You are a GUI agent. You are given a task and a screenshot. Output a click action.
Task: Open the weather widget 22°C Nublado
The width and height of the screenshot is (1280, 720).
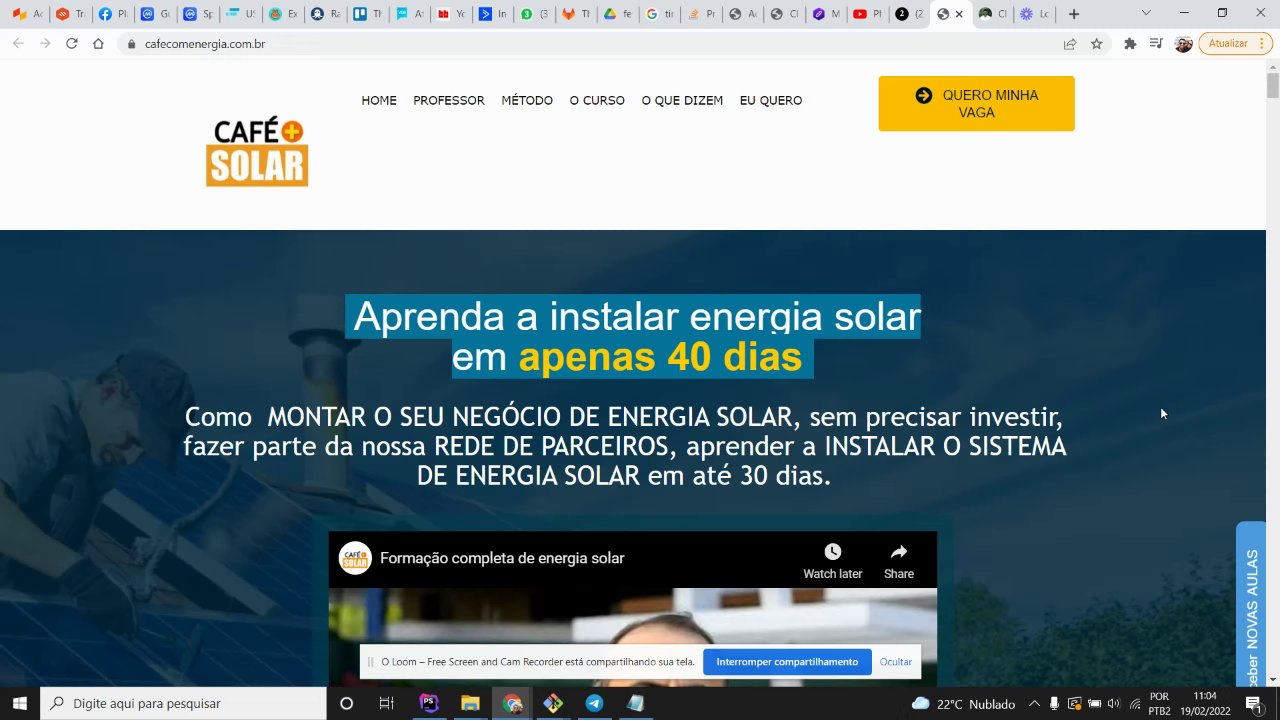[963, 704]
